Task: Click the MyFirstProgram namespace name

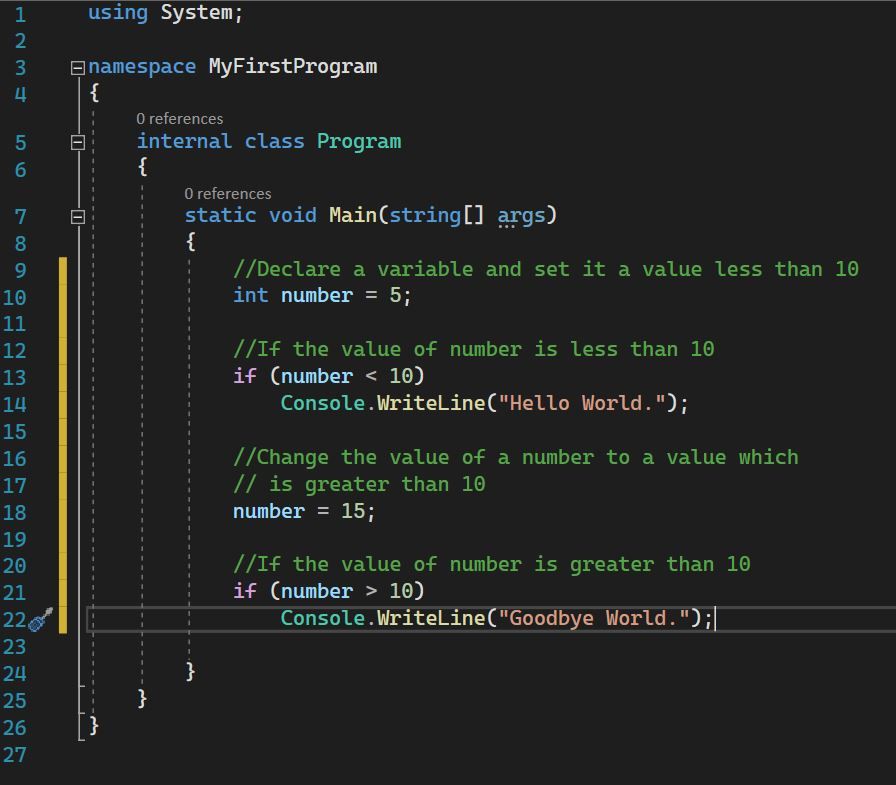Action: tap(292, 67)
